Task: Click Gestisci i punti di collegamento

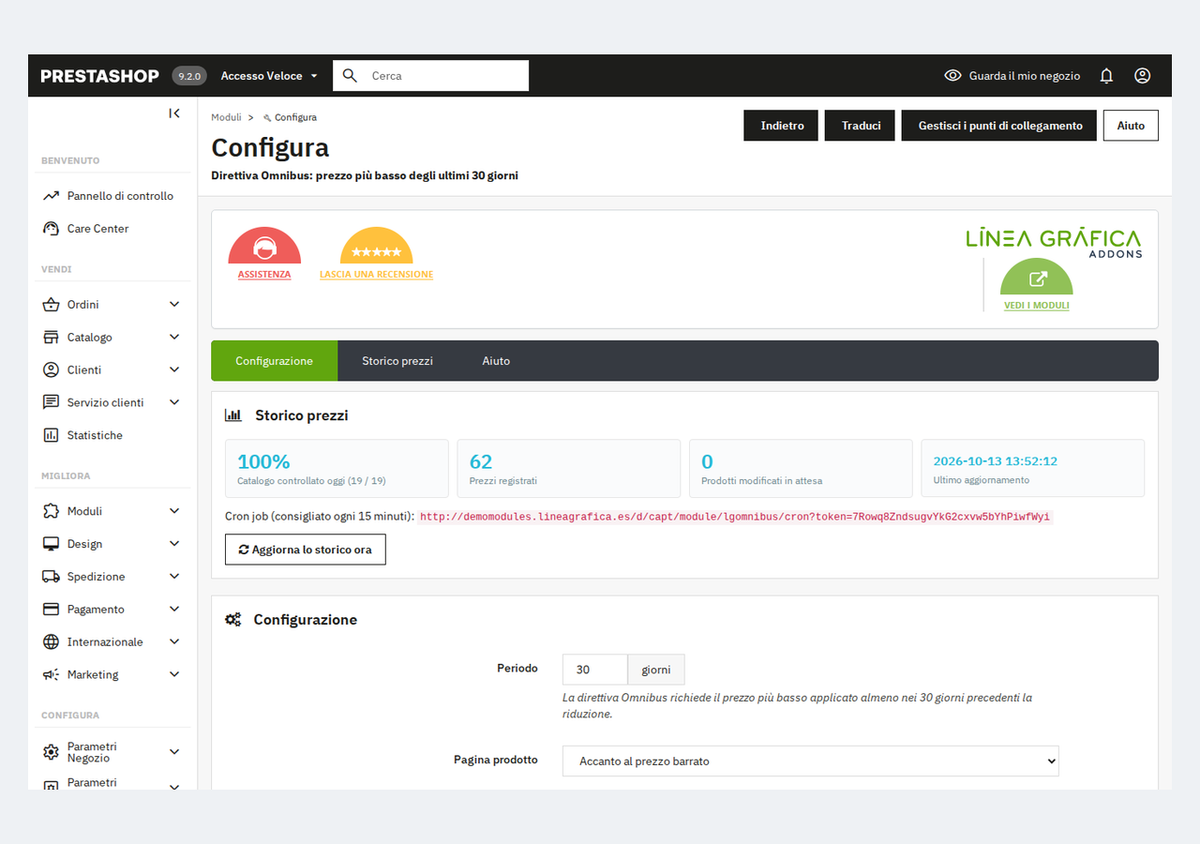Action: pos(1000,126)
